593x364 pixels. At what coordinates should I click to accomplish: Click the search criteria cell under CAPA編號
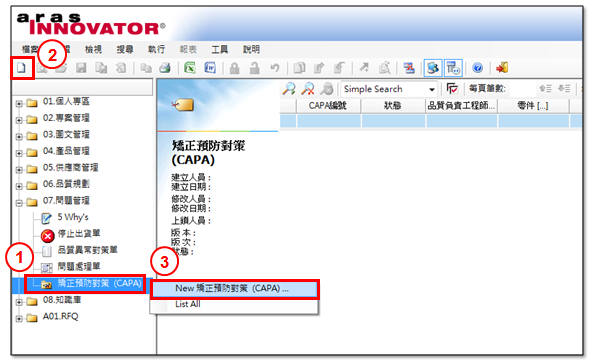click(329, 121)
